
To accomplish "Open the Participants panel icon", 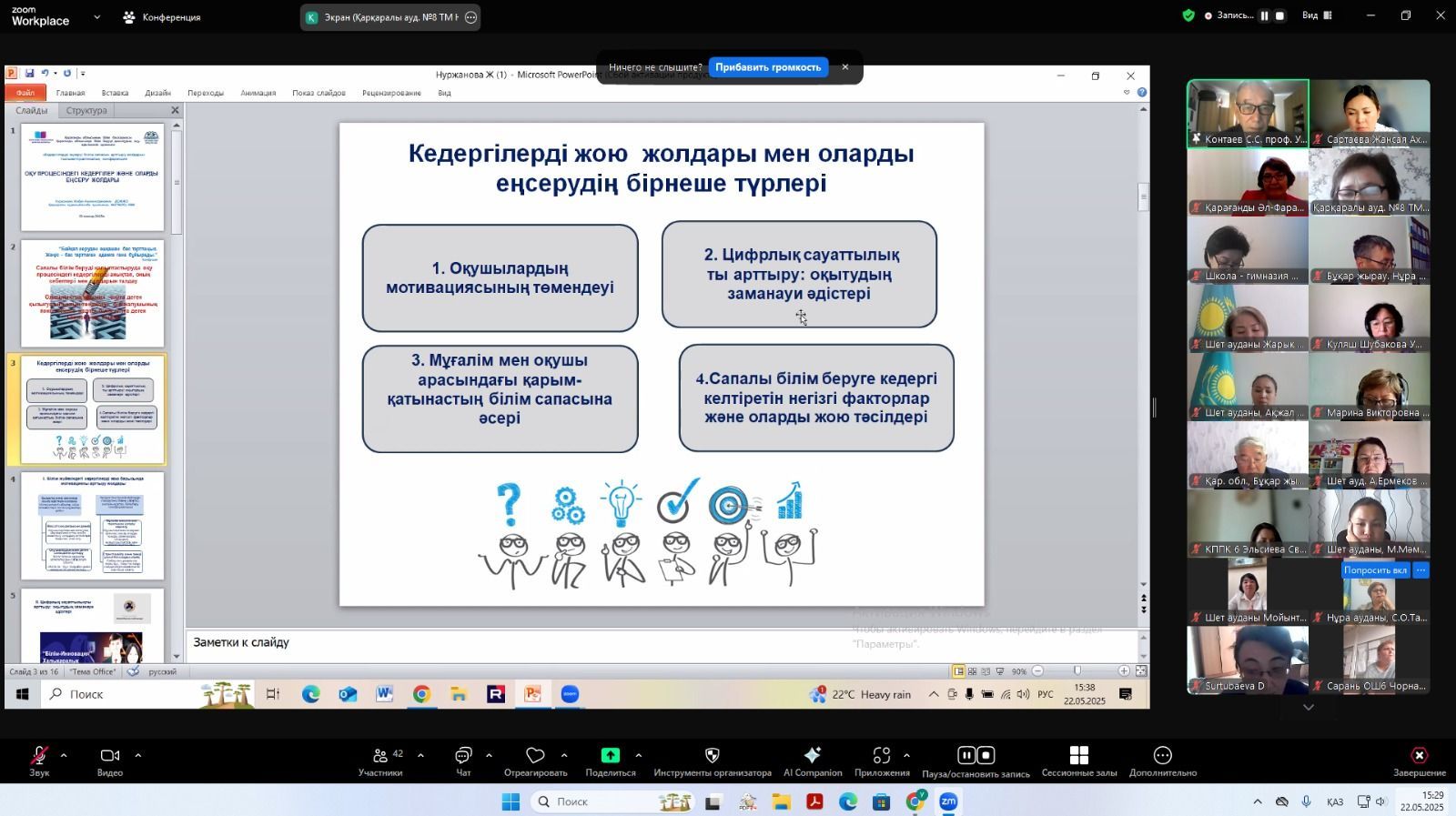I will (x=380, y=756).
